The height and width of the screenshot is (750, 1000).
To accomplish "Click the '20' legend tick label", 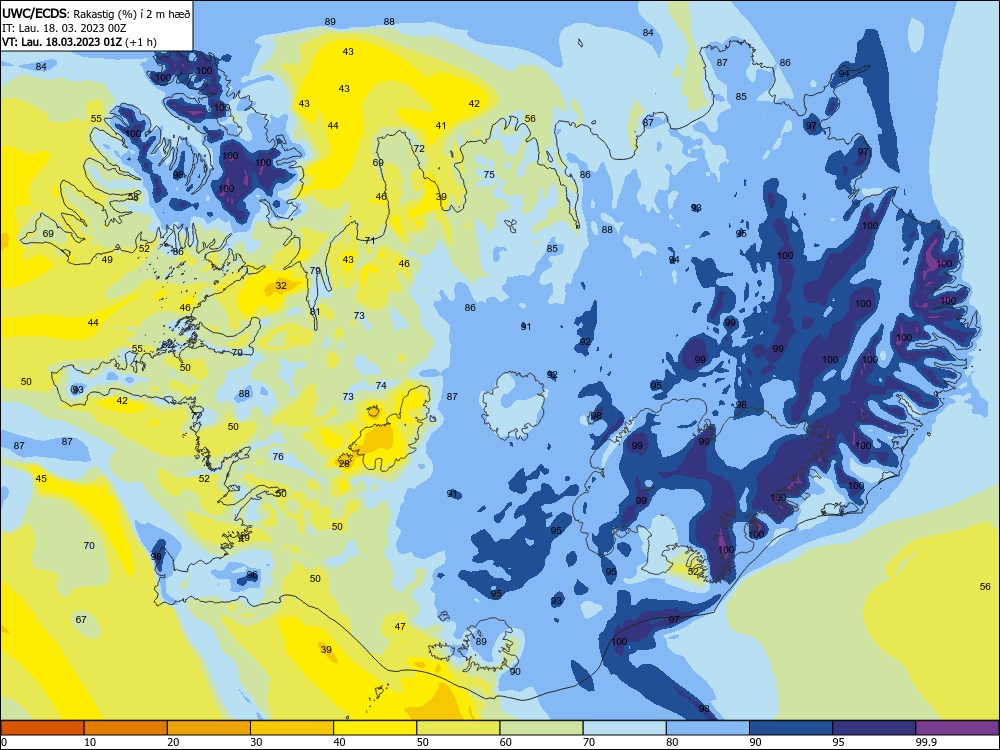I will (173, 742).
